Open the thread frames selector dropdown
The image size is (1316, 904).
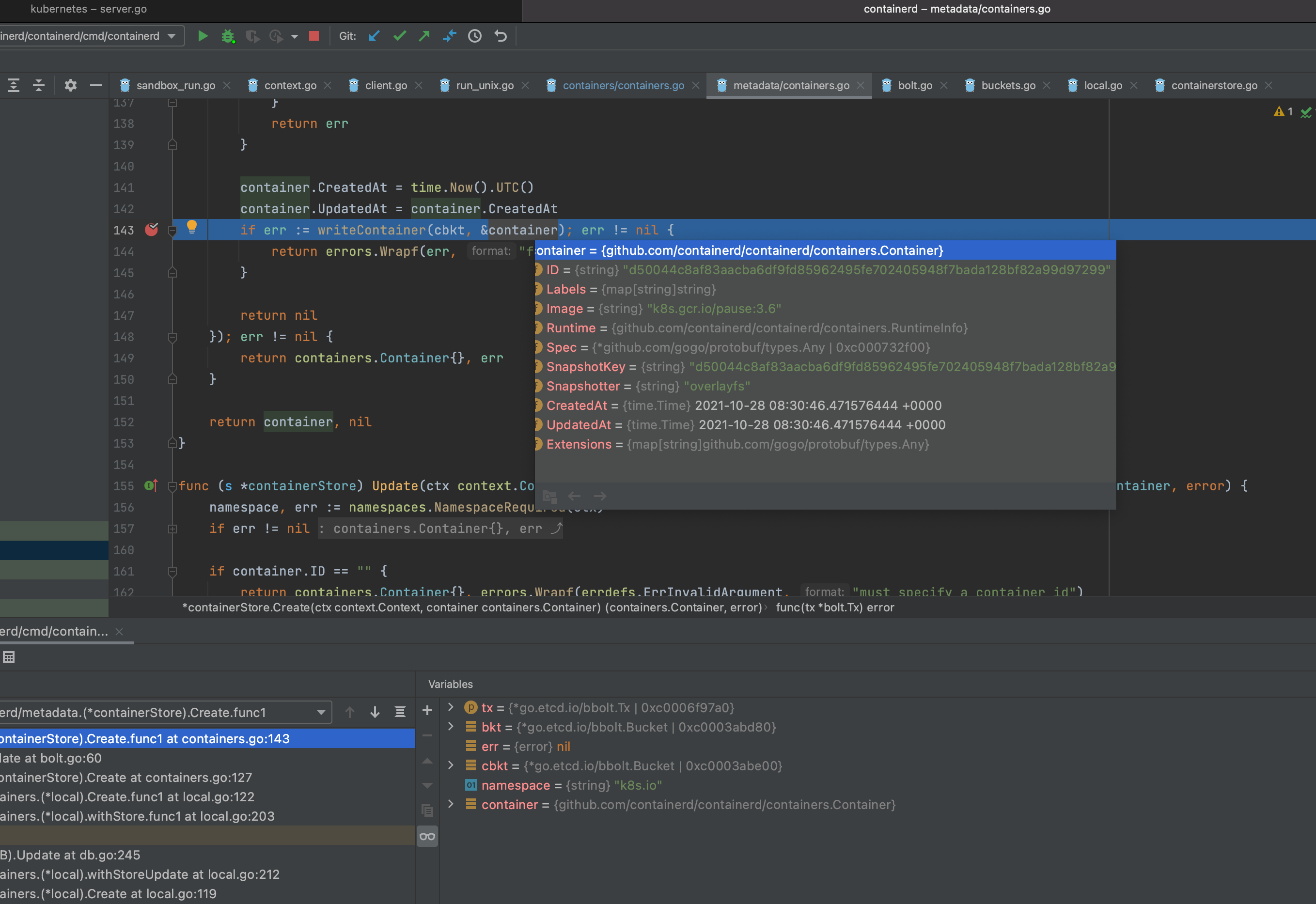(x=321, y=713)
